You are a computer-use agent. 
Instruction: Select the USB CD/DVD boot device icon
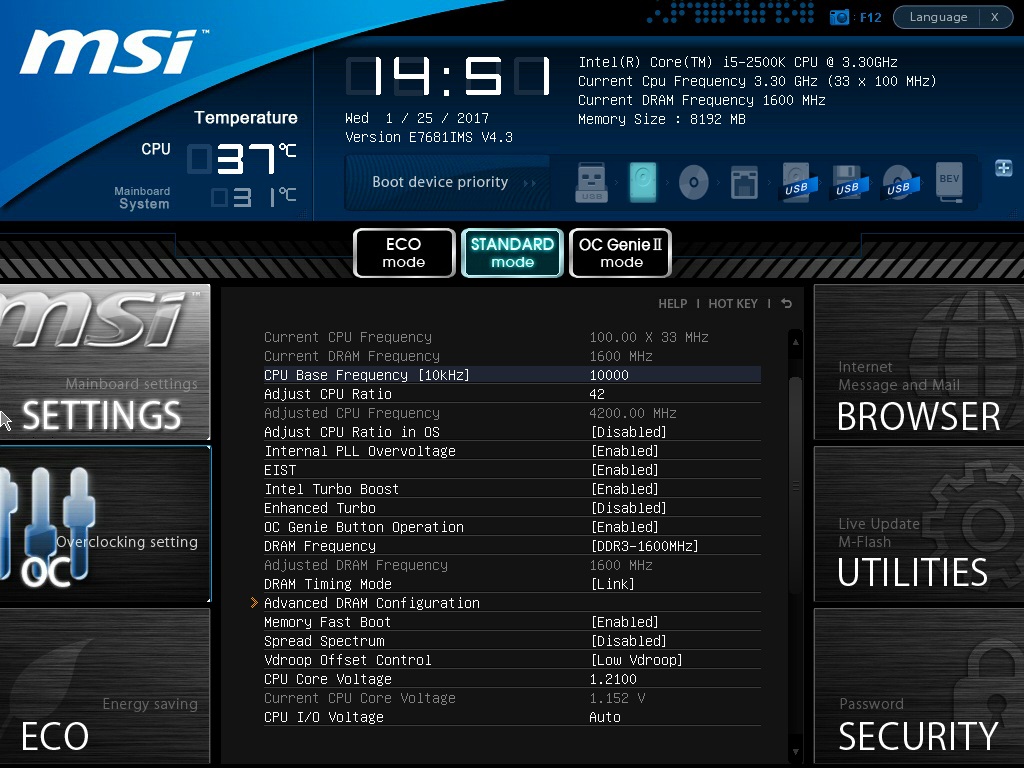coord(899,182)
